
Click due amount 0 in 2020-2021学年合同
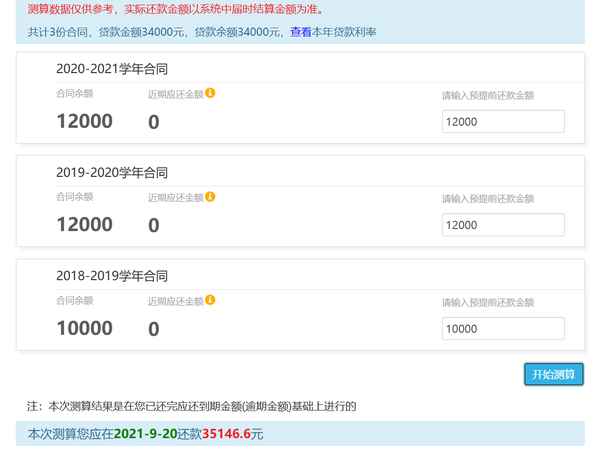(154, 122)
